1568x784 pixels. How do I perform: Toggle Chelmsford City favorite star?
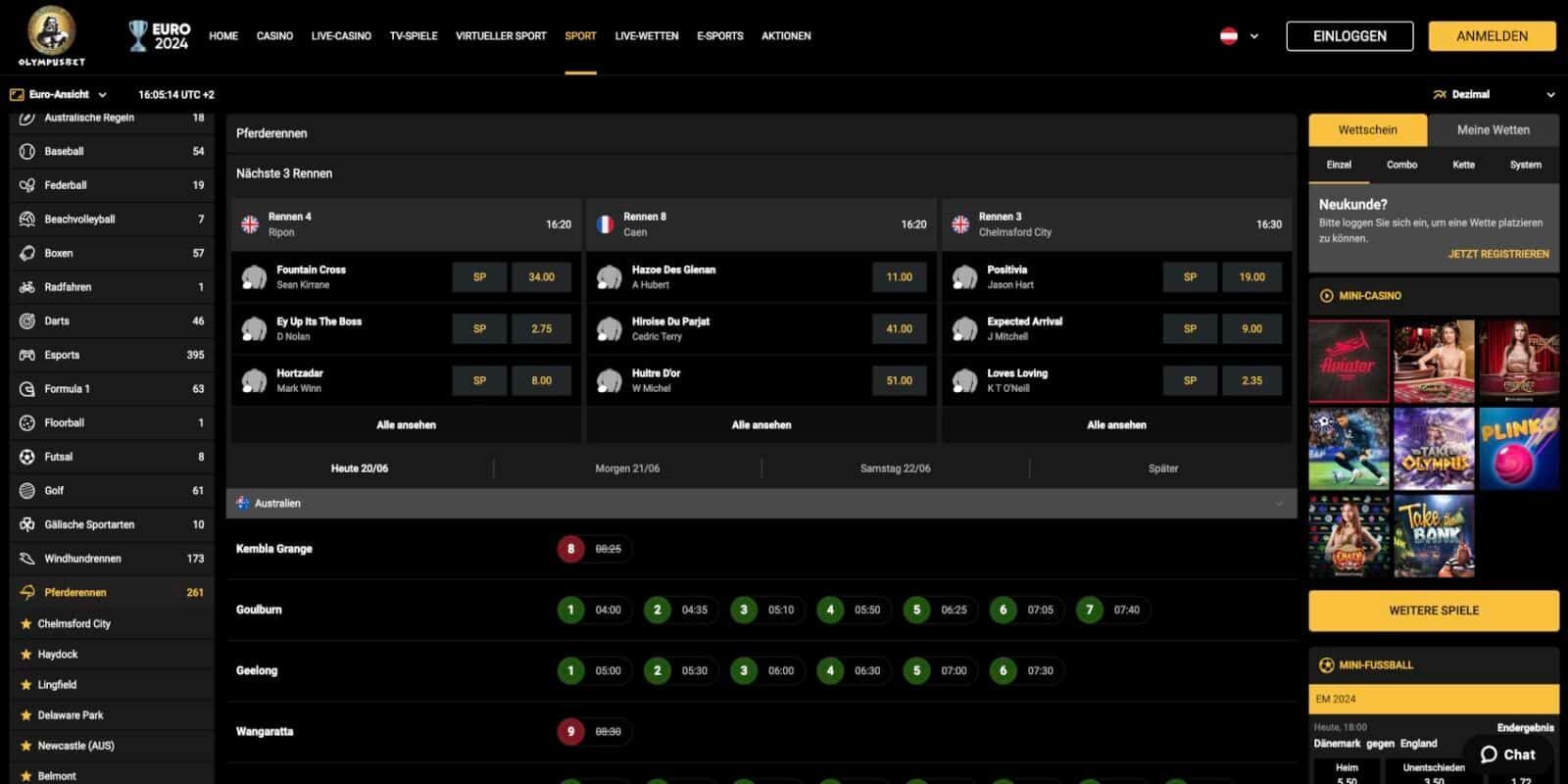tap(26, 623)
